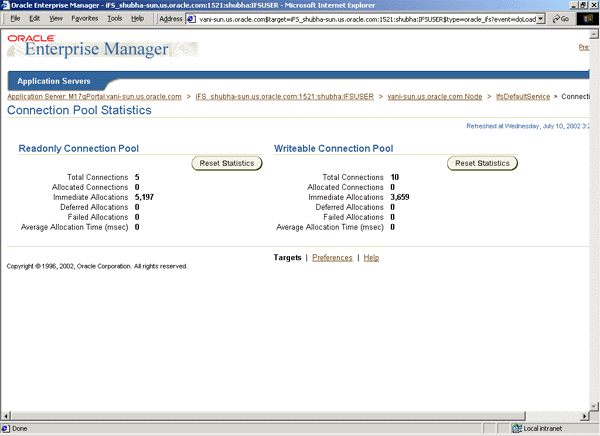Expand the address bar dropdown arrow

tap(541, 19)
